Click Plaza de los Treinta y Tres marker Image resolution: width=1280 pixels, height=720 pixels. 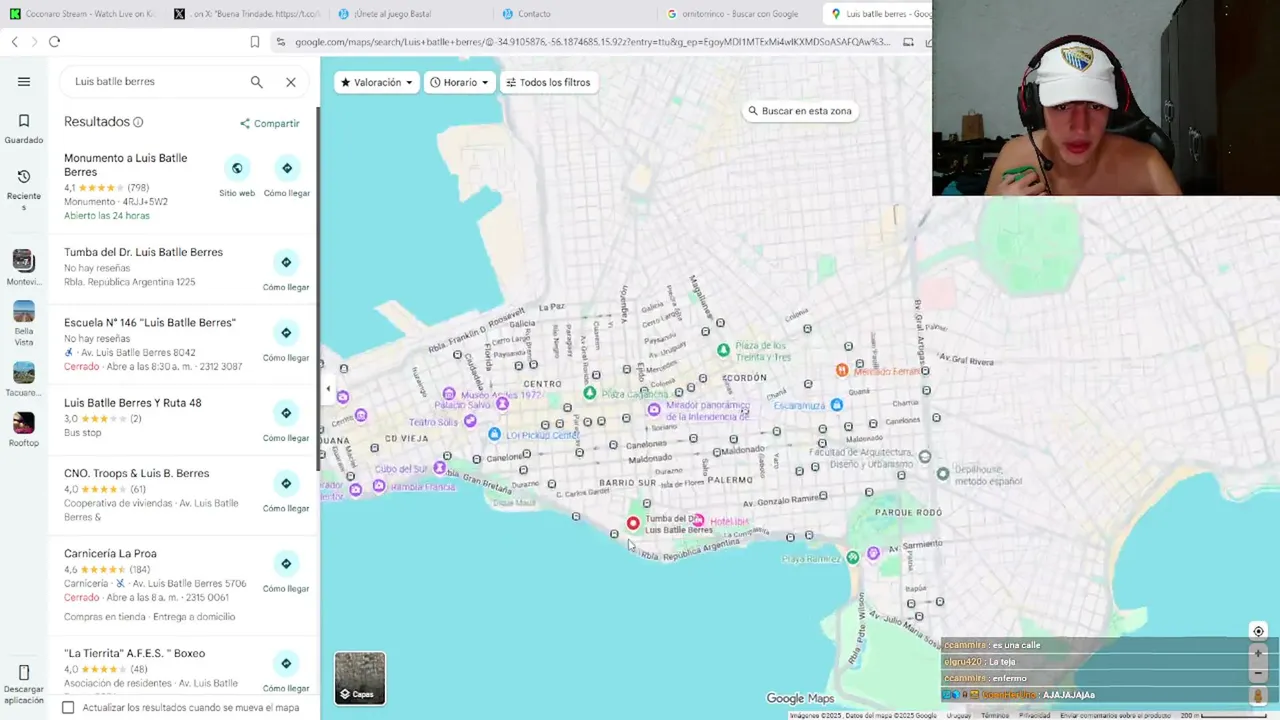pos(723,349)
